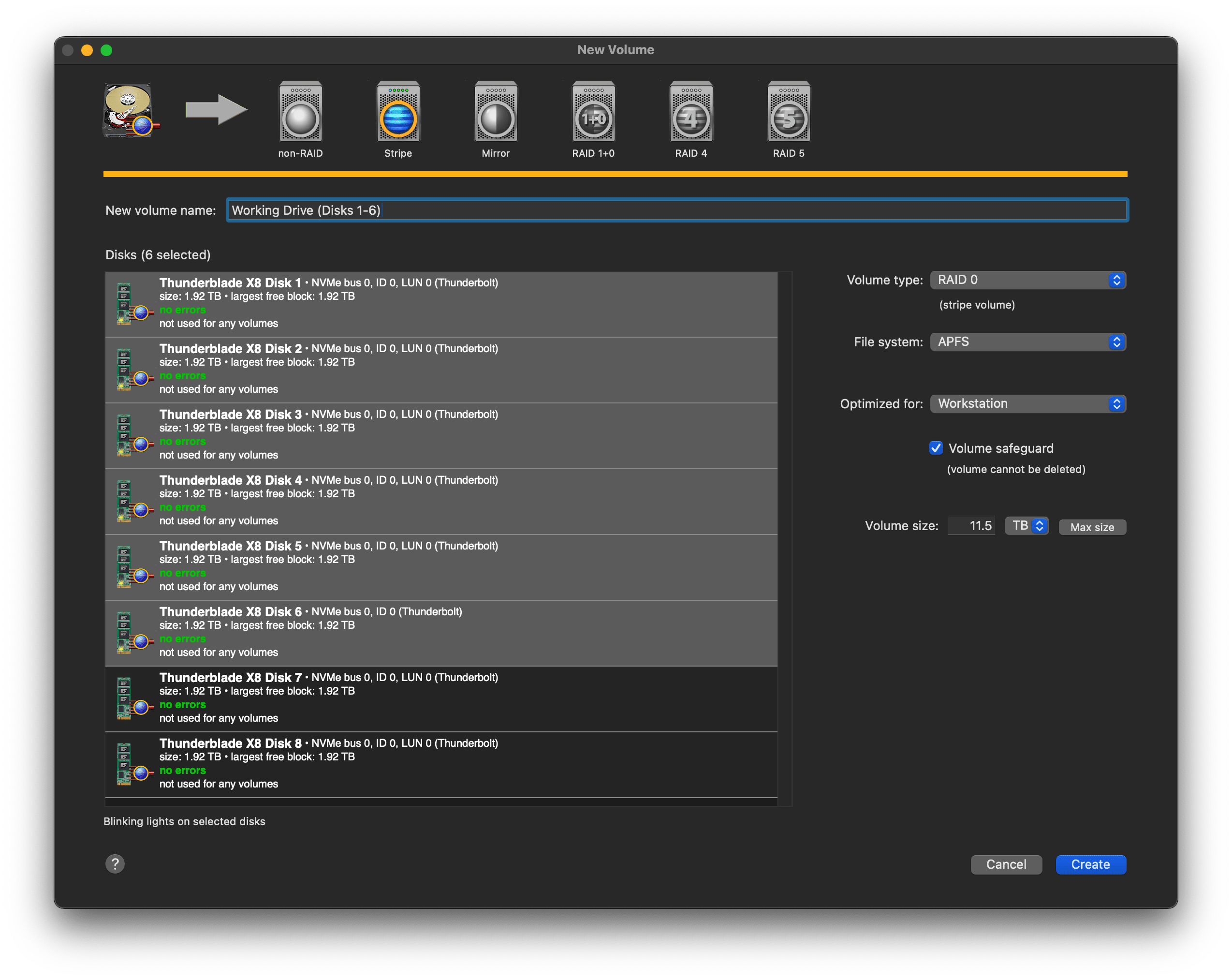Select the RAID 4 icon

click(x=691, y=113)
